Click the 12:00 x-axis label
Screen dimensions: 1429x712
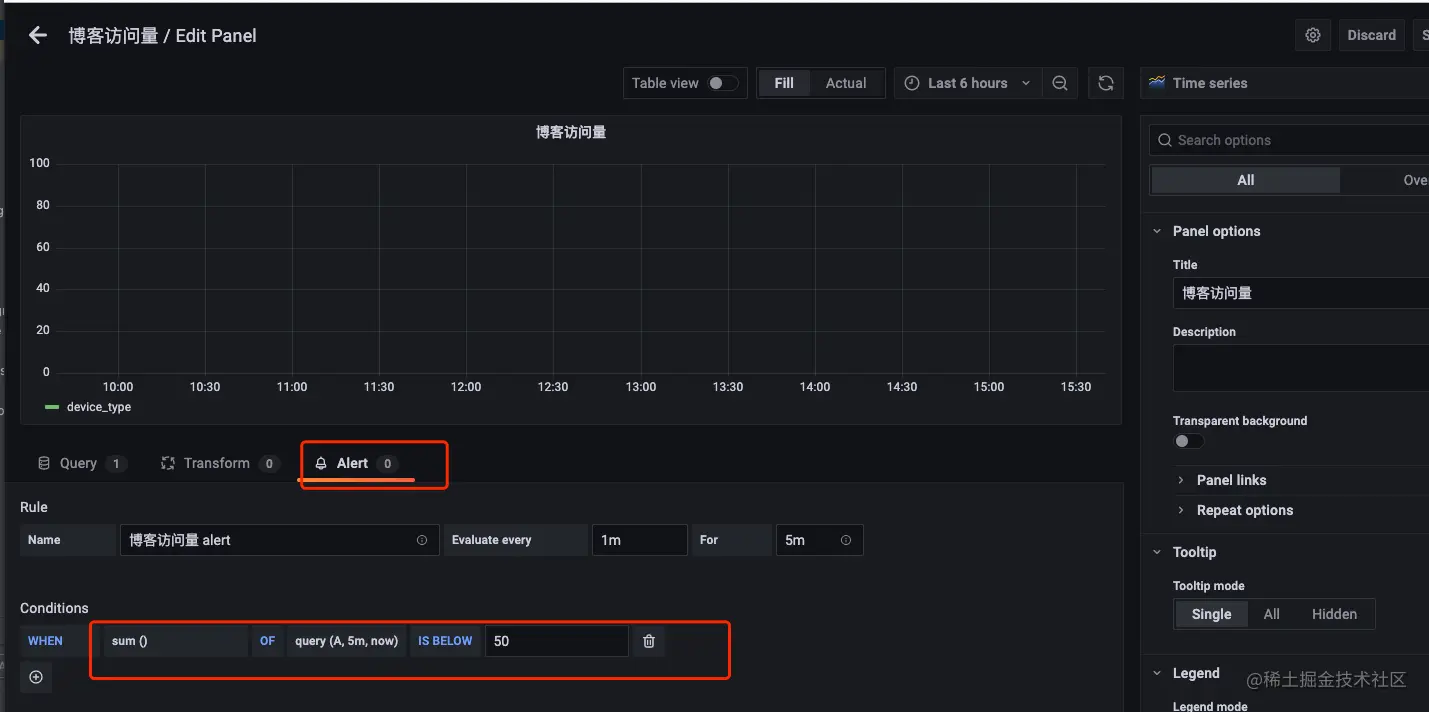point(466,387)
